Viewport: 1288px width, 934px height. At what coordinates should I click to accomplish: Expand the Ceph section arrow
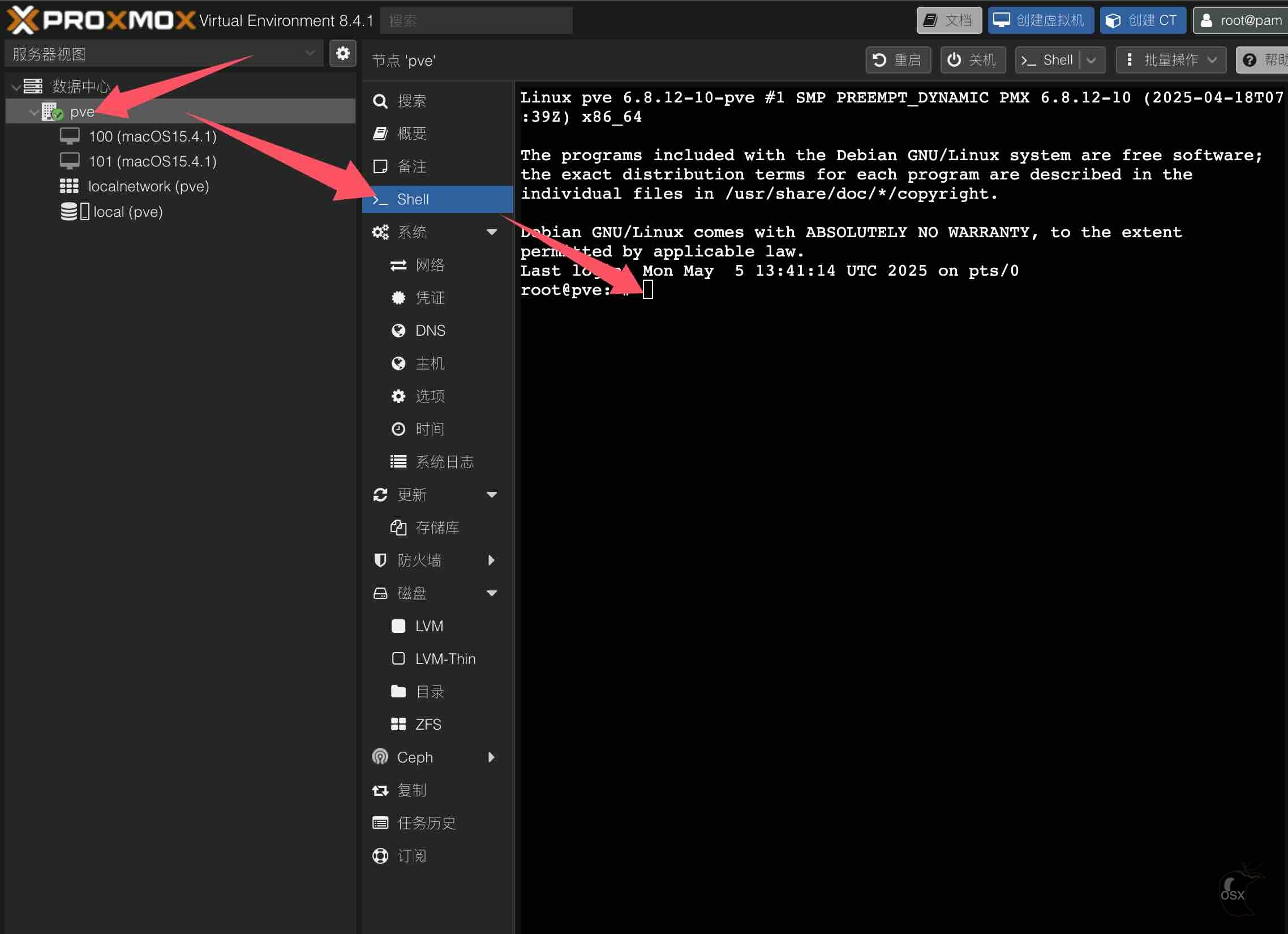492,757
